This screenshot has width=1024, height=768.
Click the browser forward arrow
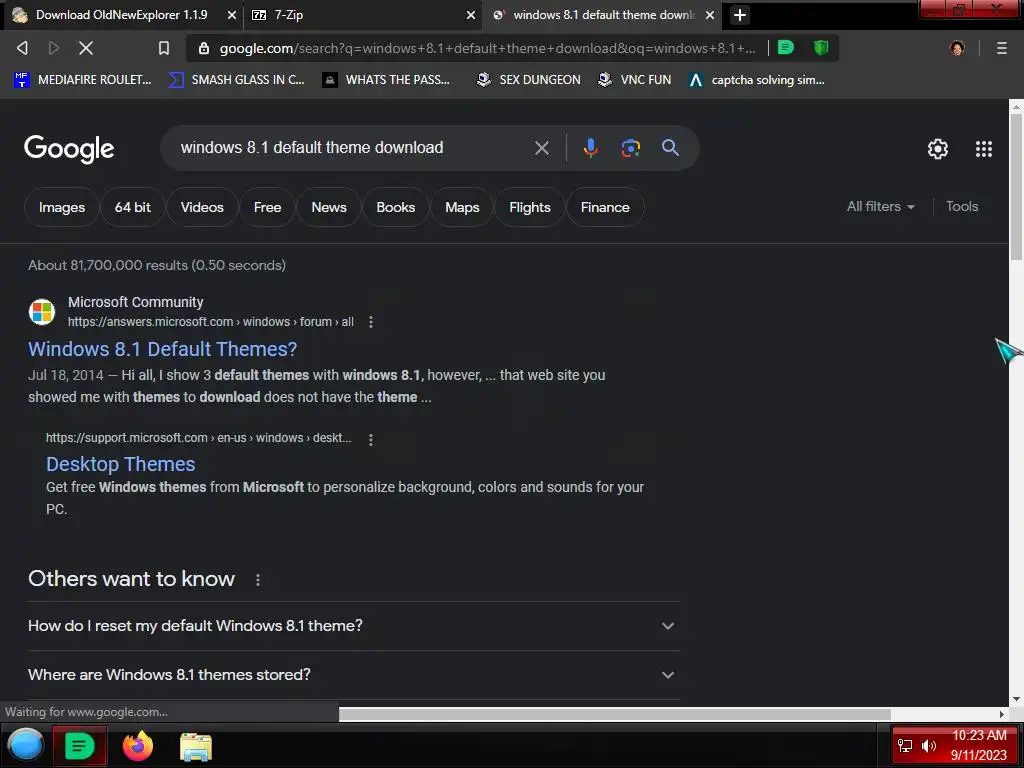coord(54,48)
